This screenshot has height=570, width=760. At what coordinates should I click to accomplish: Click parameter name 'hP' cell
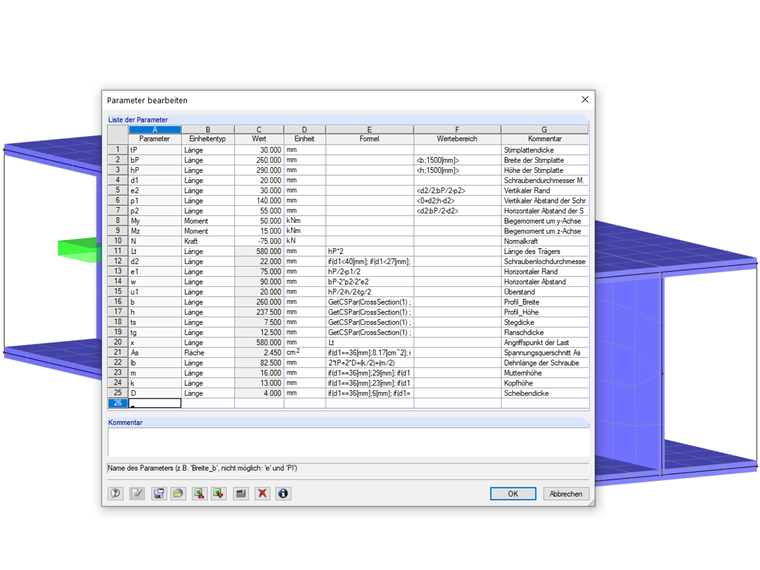(155, 170)
